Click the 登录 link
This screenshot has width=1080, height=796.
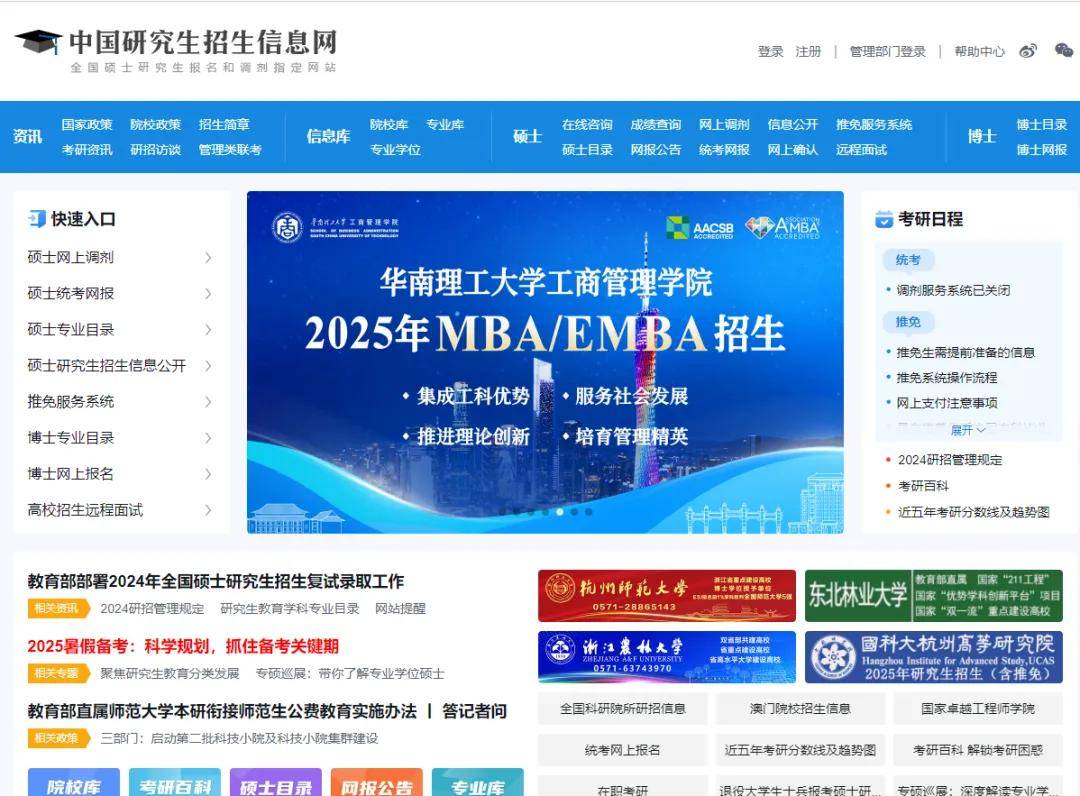tap(770, 52)
